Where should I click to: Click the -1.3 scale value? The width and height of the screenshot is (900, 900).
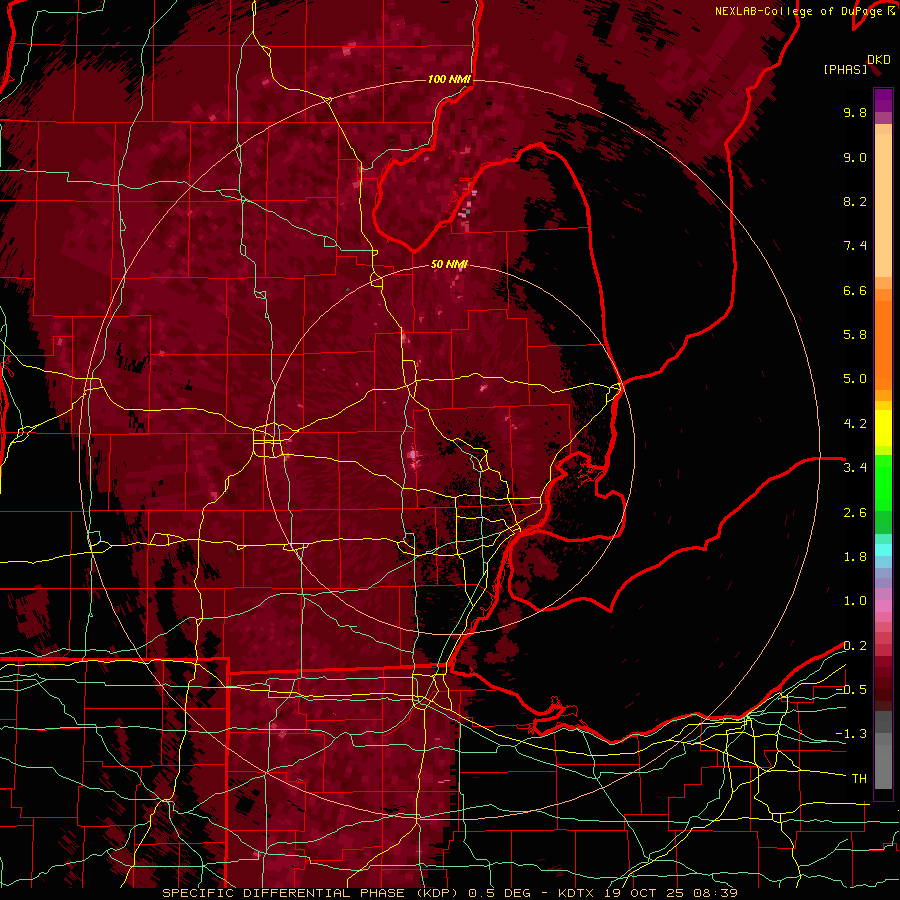click(851, 734)
